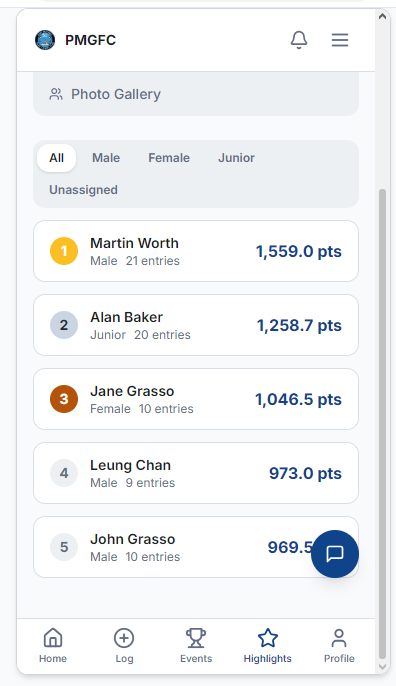Go to Log label in bottom nav

click(x=124, y=659)
